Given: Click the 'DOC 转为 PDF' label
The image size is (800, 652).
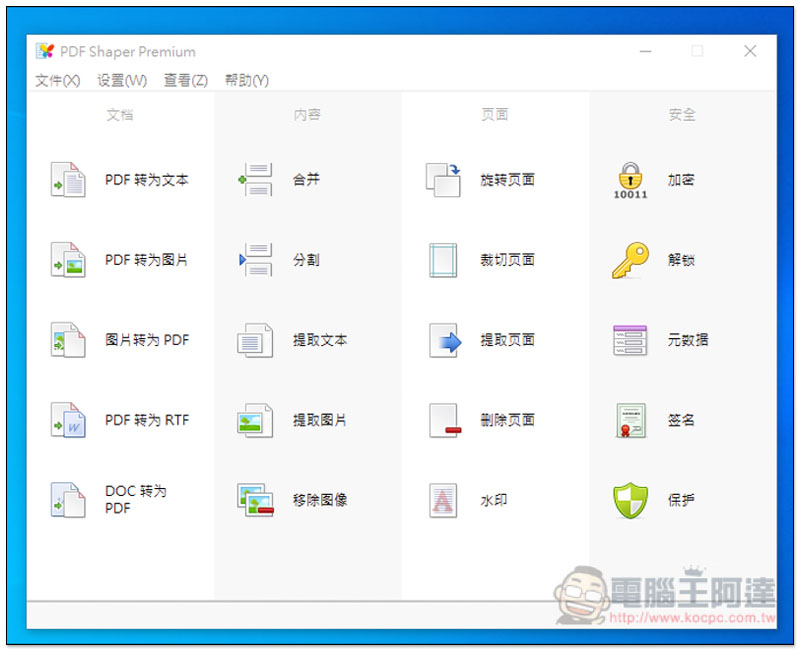Looking at the screenshot, I should pyautogui.click(x=136, y=499).
